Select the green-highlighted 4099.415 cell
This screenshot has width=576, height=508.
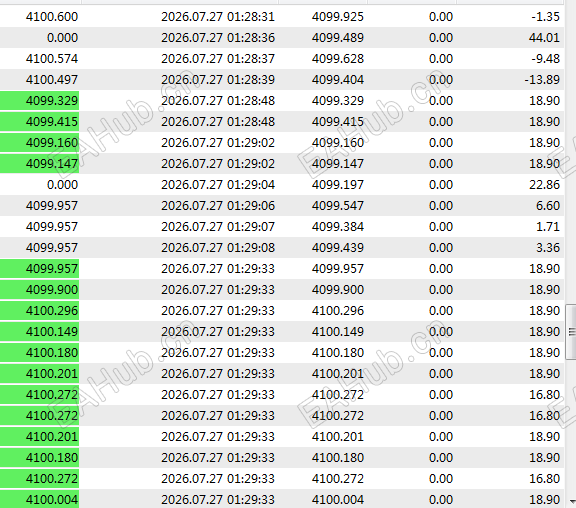(39, 122)
